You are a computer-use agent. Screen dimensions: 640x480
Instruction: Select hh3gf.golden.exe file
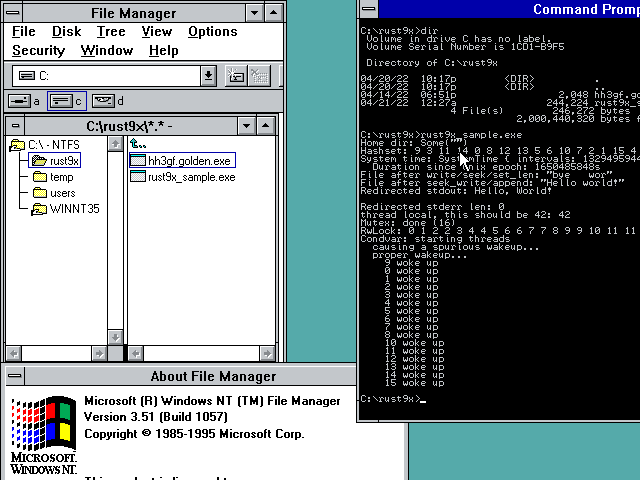coord(188,161)
